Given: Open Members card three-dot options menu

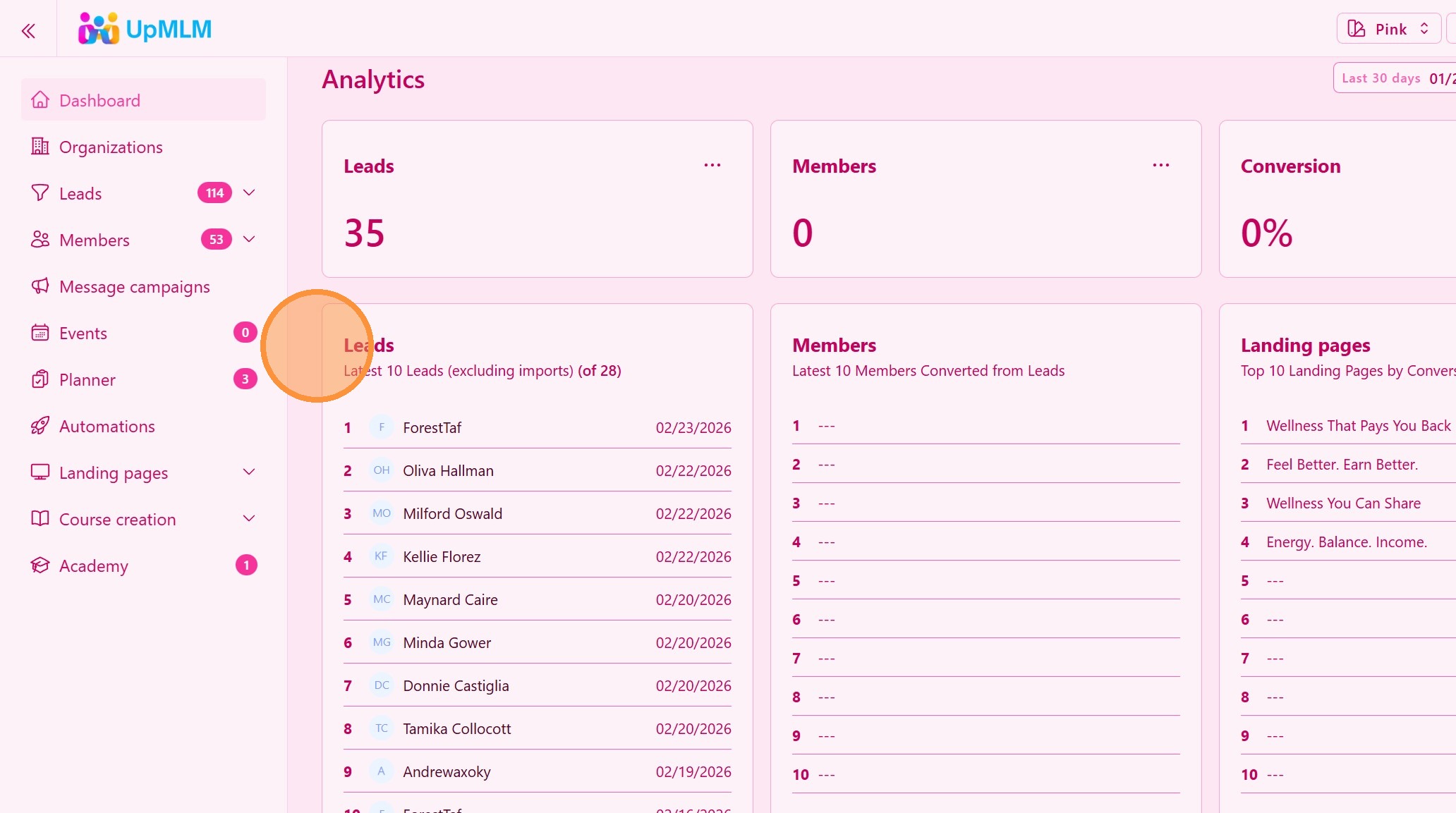Looking at the screenshot, I should pyautogui.click(x=1161, y=165).
